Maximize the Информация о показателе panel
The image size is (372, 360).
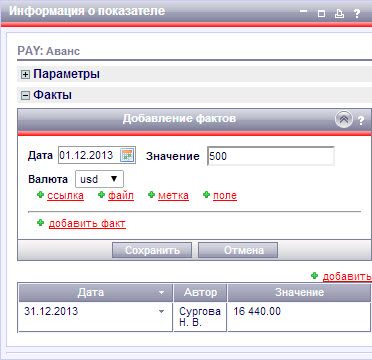[321, 14]
